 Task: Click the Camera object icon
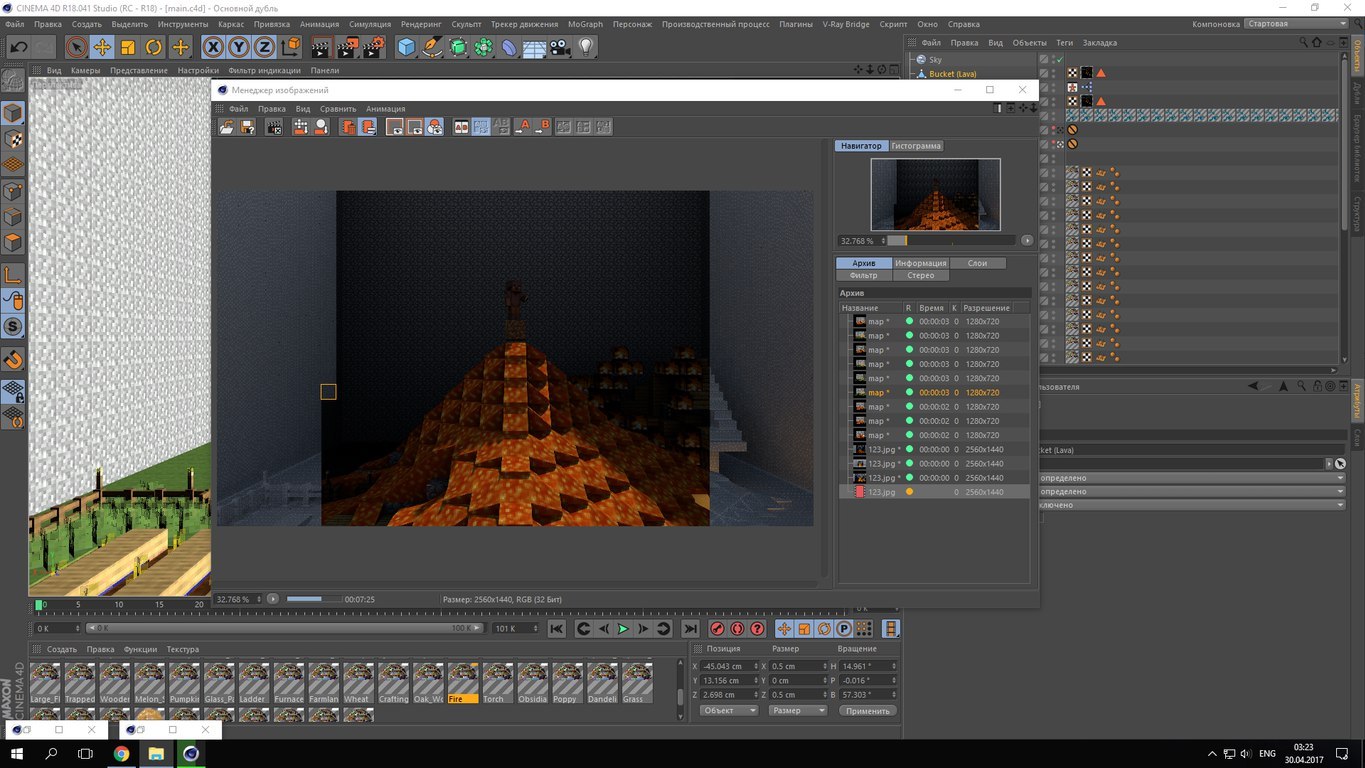560,47
